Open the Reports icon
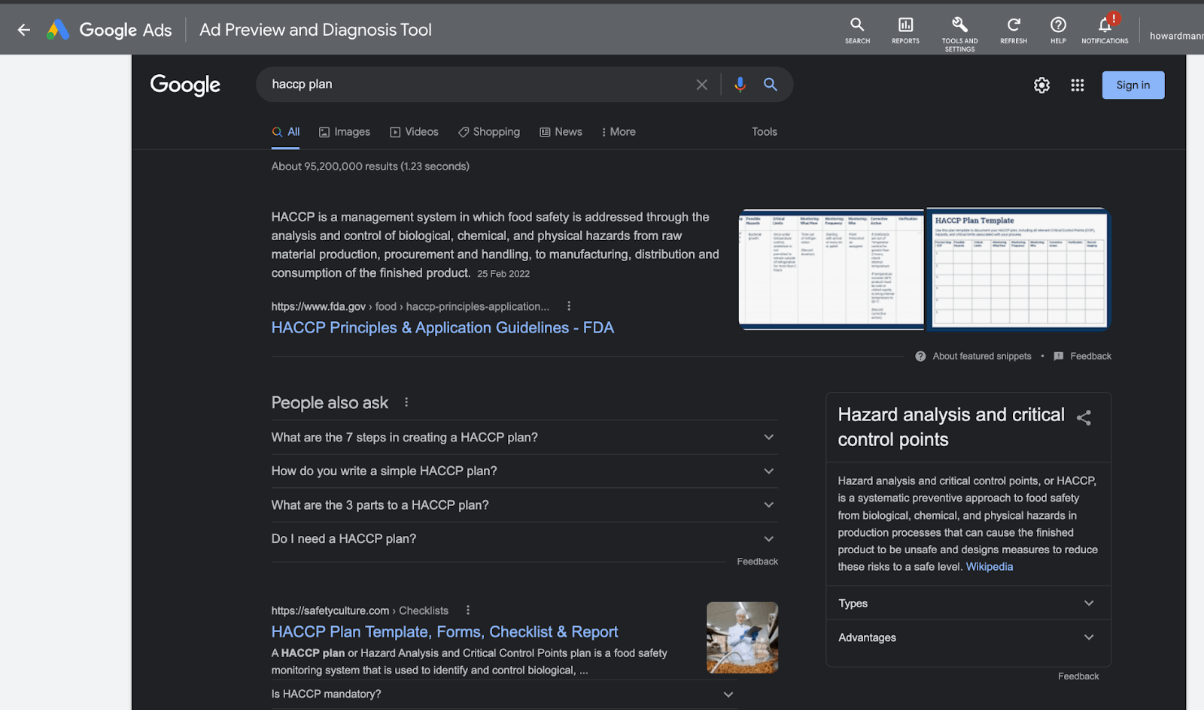 click(905, 30)
